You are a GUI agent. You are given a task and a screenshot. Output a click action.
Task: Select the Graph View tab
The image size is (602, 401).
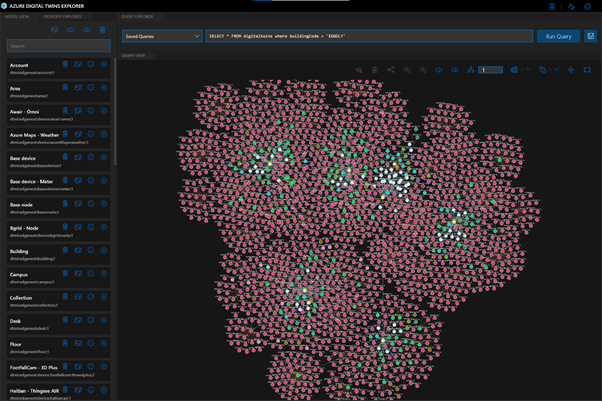(133, 56)
